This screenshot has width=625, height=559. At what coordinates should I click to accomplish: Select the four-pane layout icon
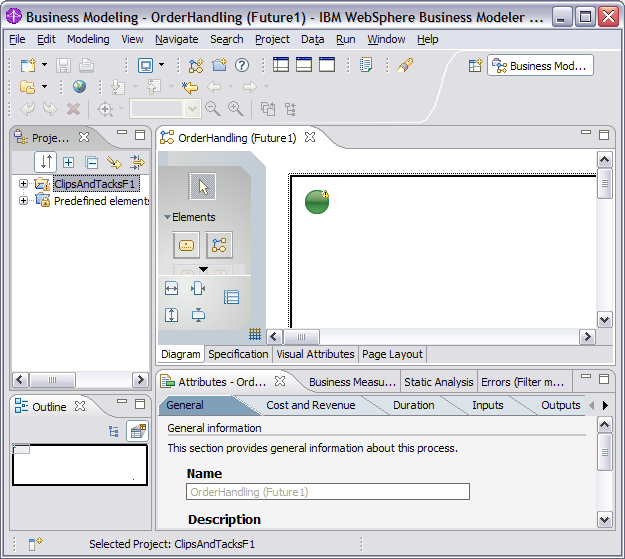point(281,65)
